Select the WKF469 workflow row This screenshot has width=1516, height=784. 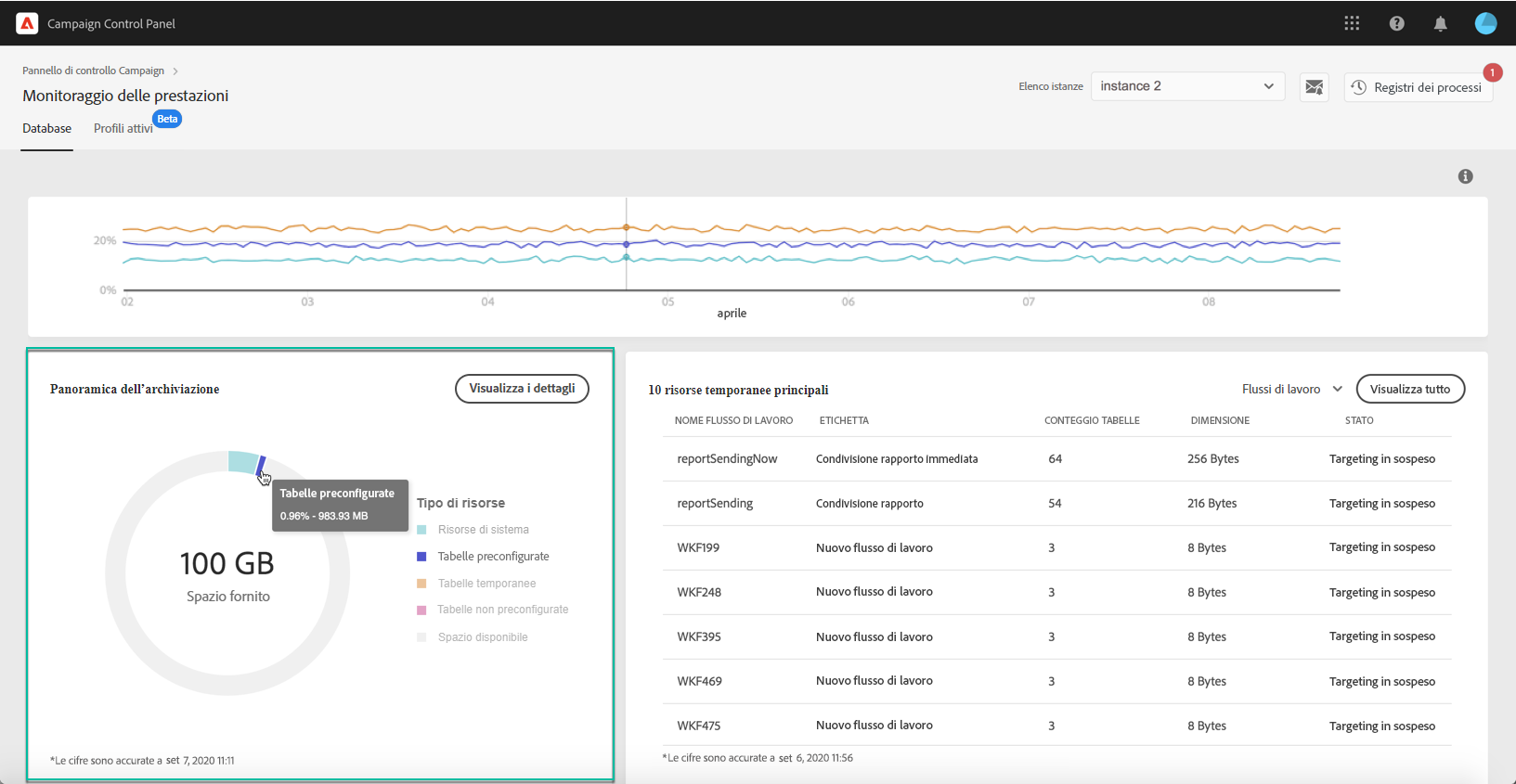1057,681
